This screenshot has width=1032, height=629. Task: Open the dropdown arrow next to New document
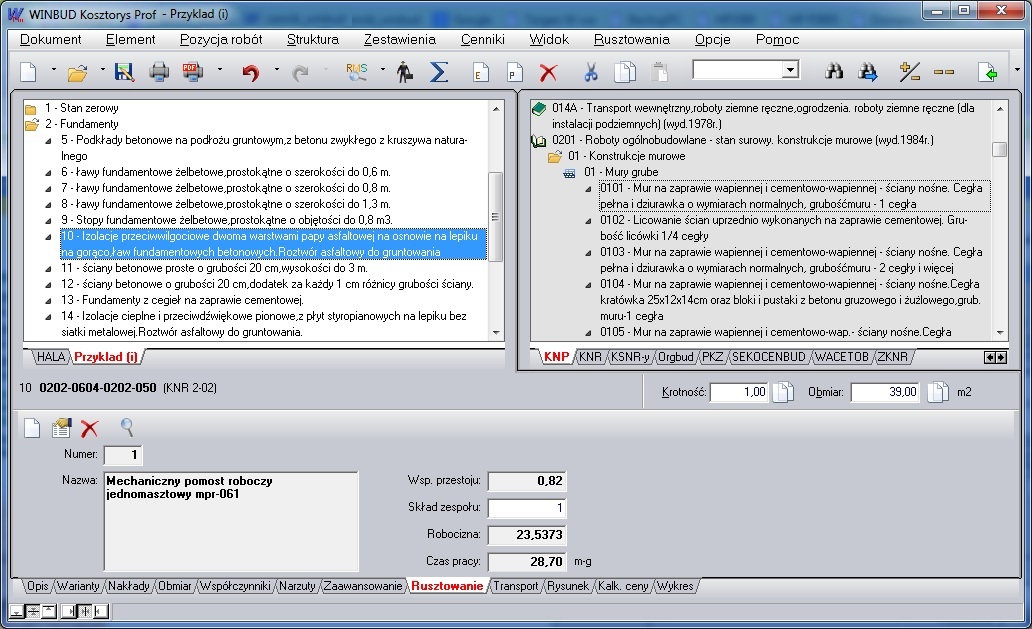53,70
